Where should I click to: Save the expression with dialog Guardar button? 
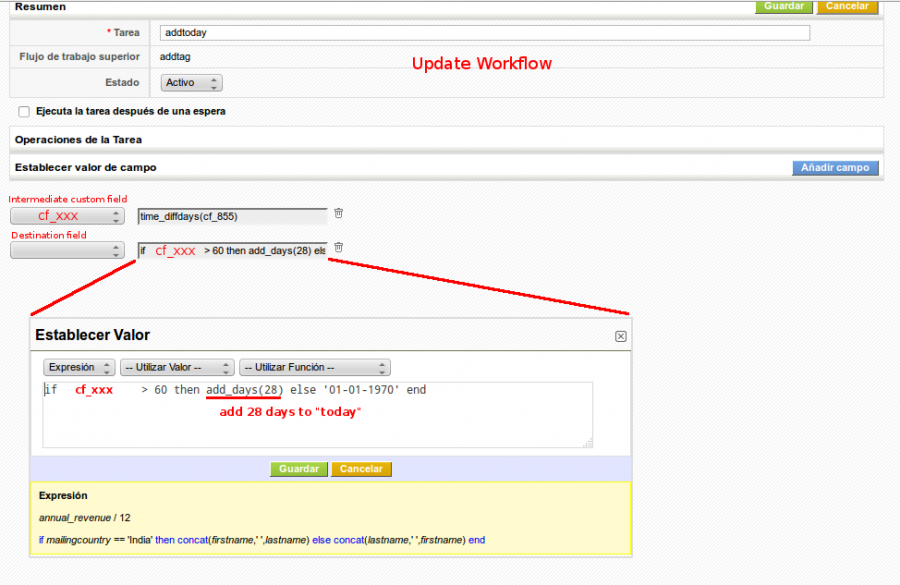tap(299, 469)
